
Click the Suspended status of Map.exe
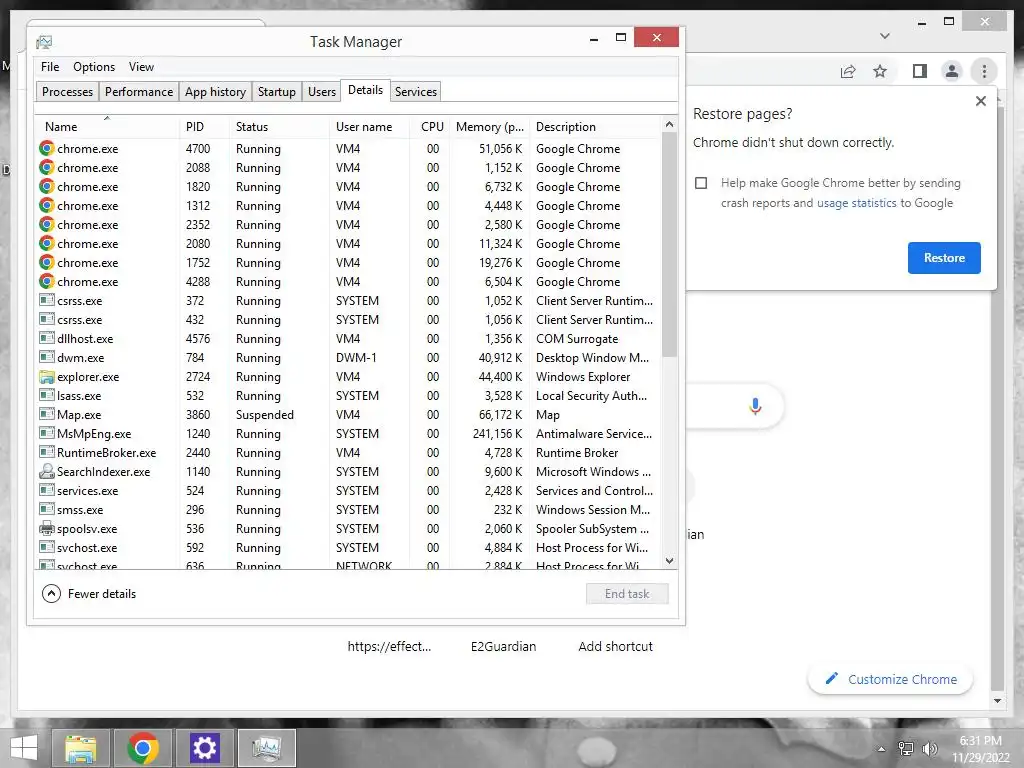264,415
